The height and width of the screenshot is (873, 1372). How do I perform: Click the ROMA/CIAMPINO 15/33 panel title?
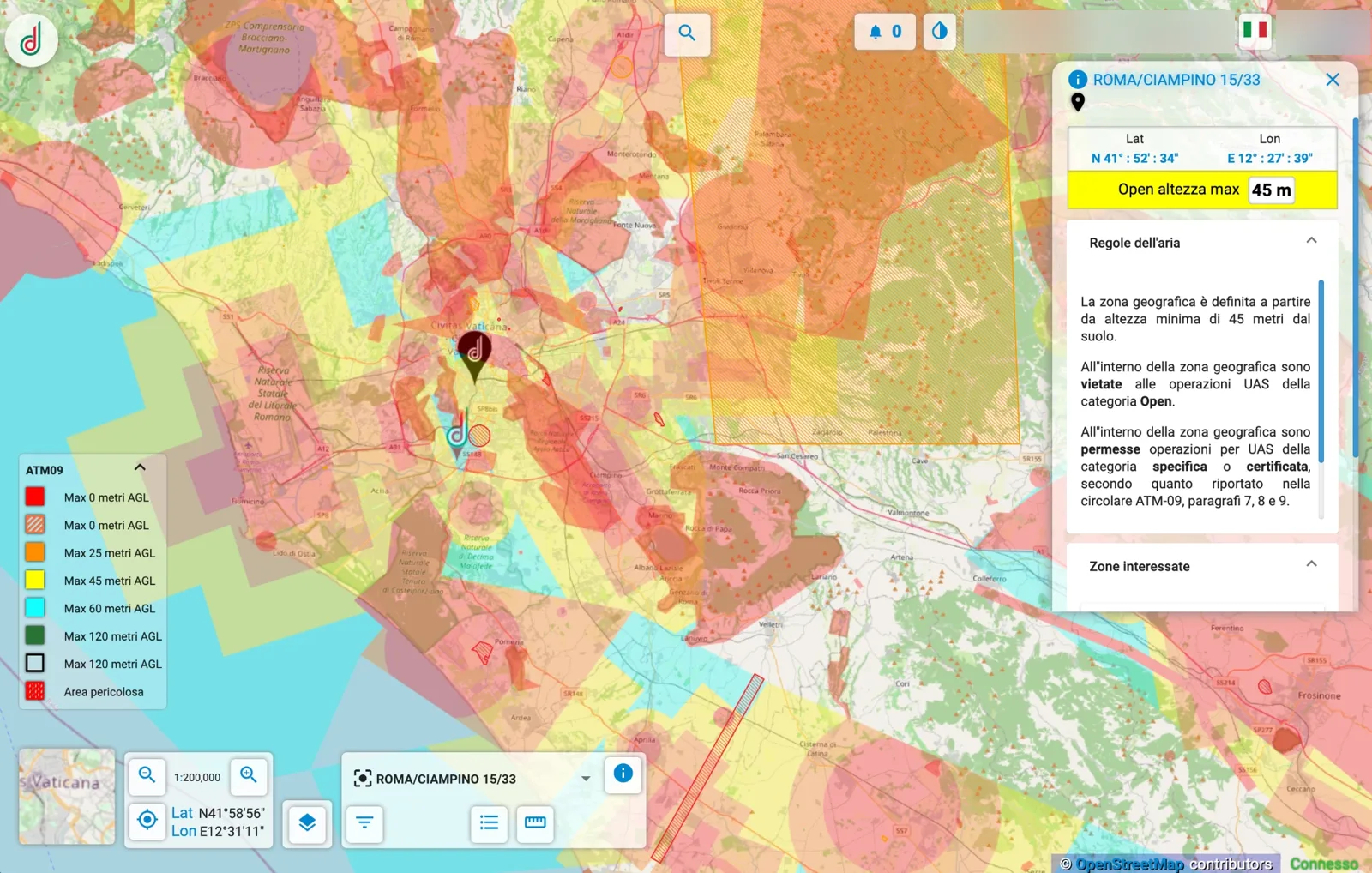[x=1176, y=80]
